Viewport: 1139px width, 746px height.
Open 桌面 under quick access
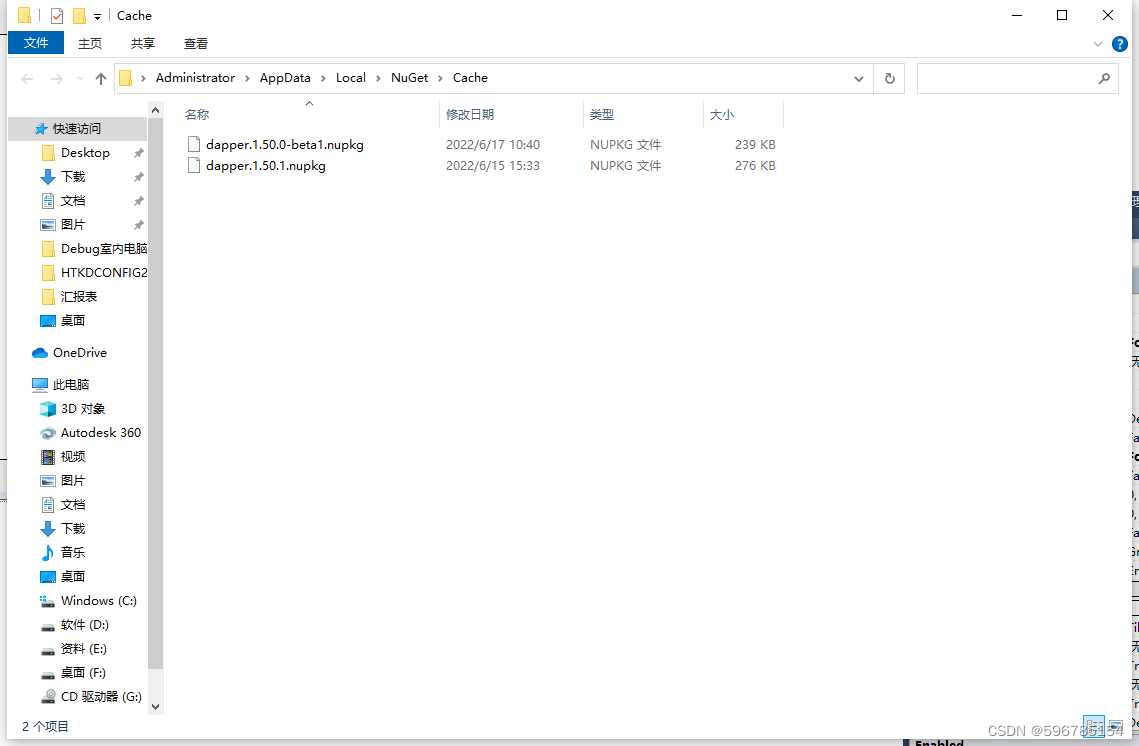tap(73, 320)
